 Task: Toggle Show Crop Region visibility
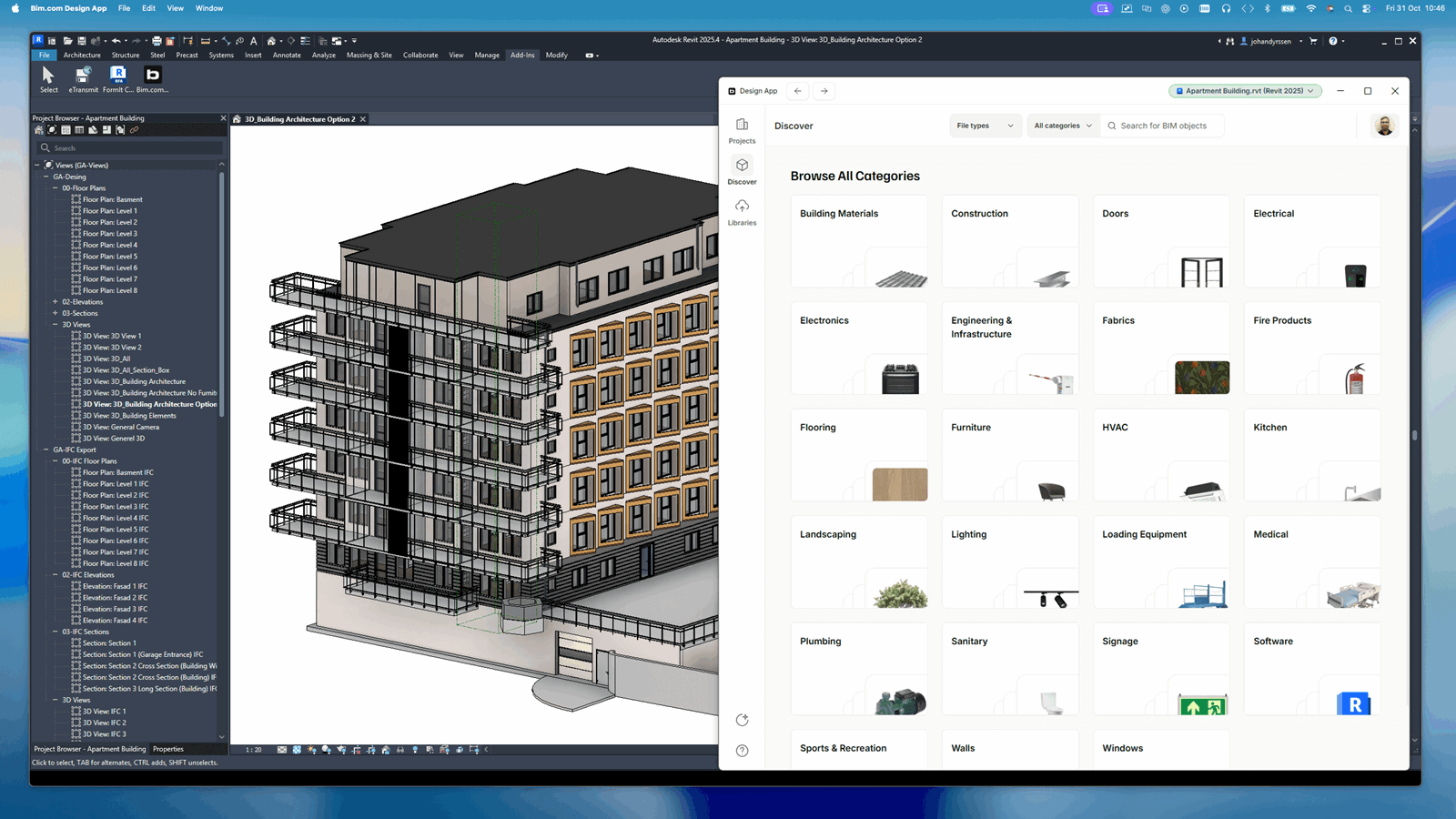372,750
